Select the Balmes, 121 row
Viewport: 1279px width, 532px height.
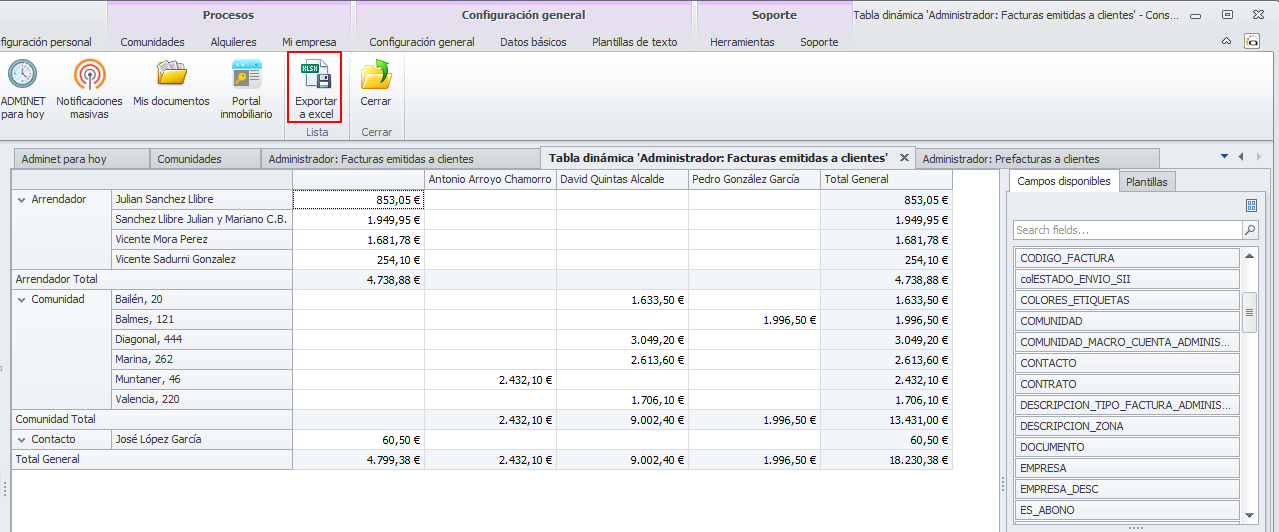[202, 320]
